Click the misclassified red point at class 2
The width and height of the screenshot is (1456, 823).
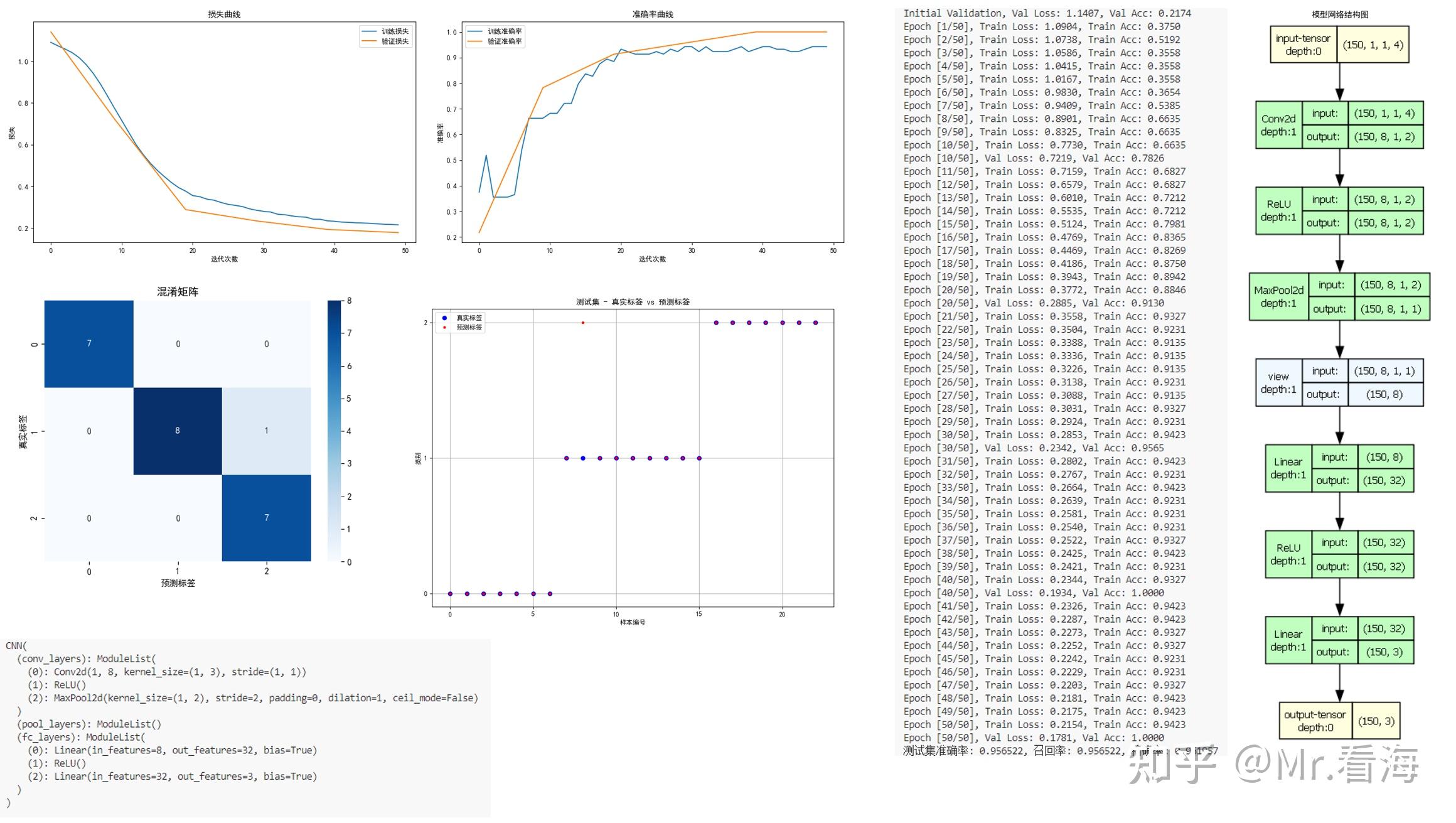[x=583, y=323]
